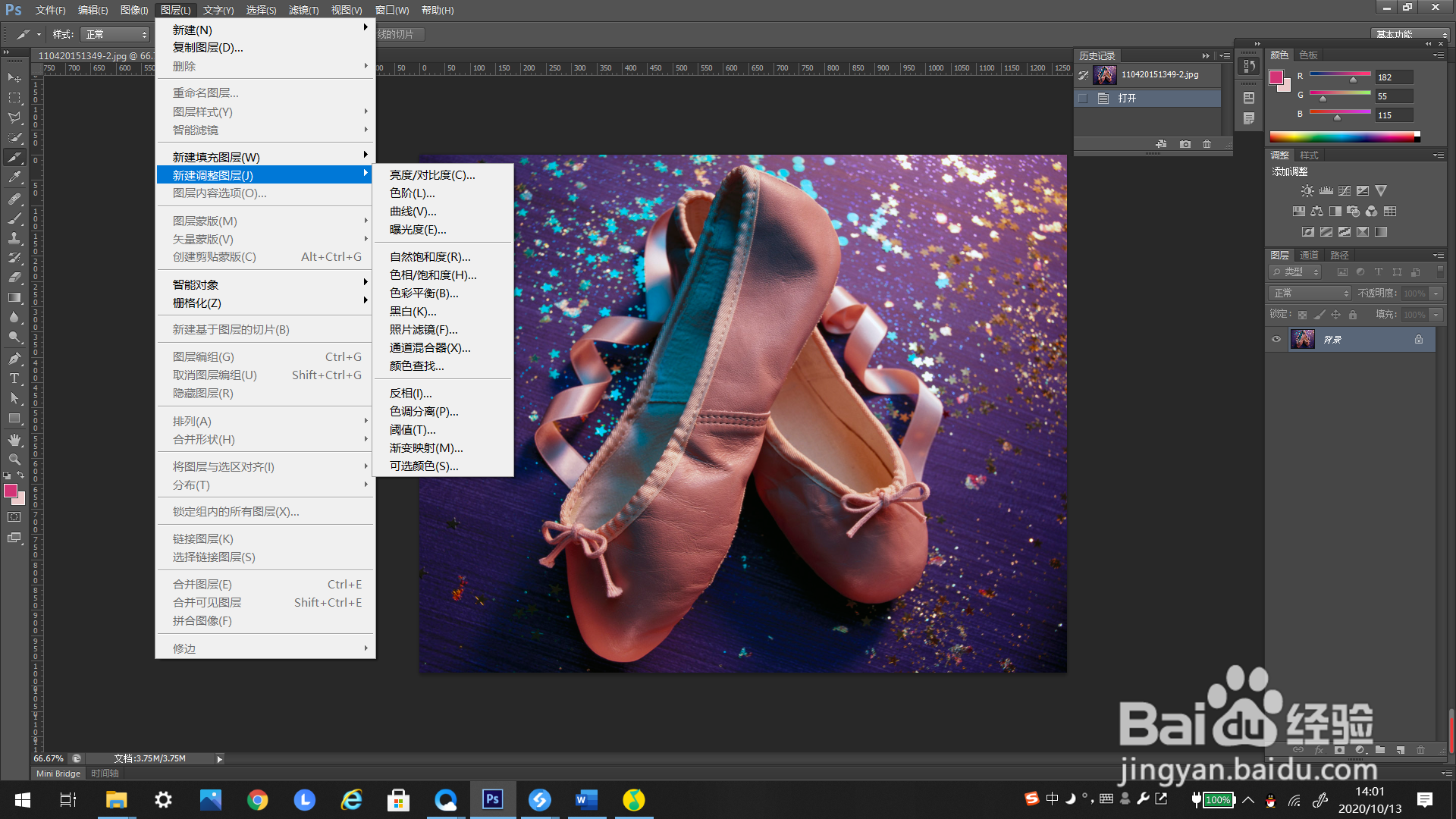The image size is (1456, 819).
Task: Select the Eyedropper tool
Action: point(14,177)
